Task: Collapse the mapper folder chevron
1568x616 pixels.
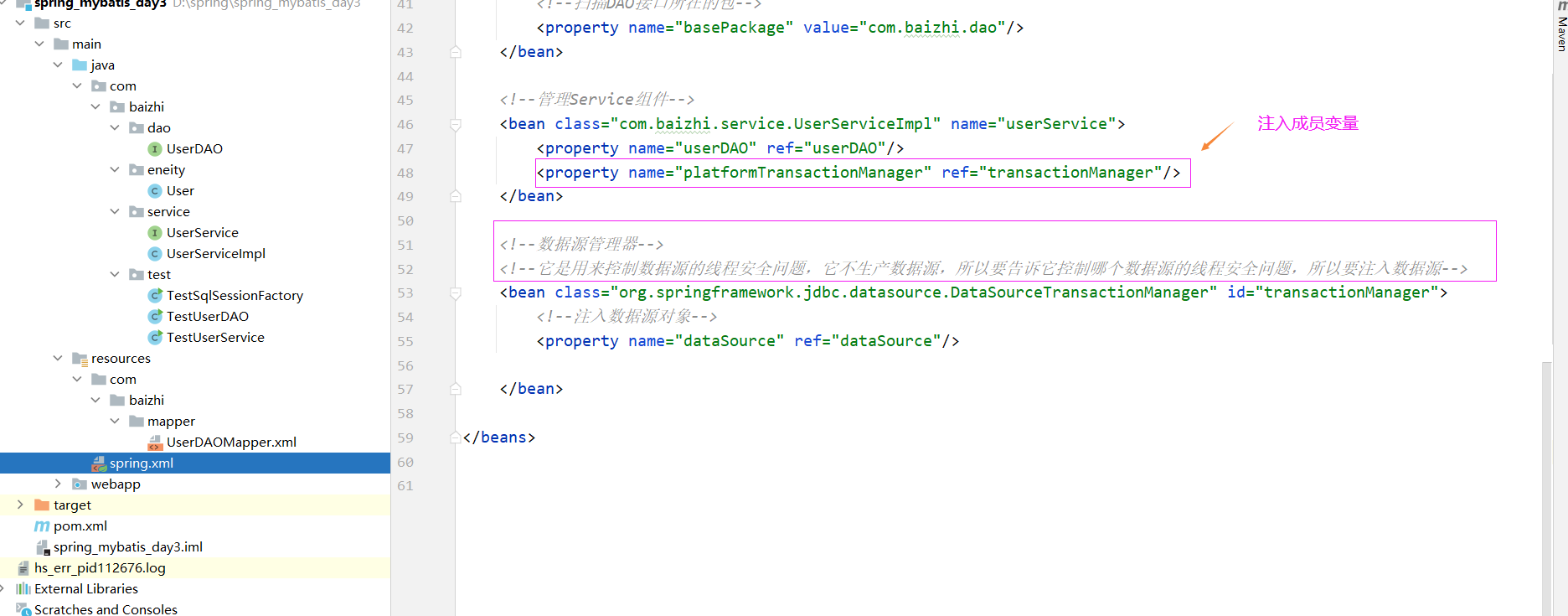Action: (115, 421)
